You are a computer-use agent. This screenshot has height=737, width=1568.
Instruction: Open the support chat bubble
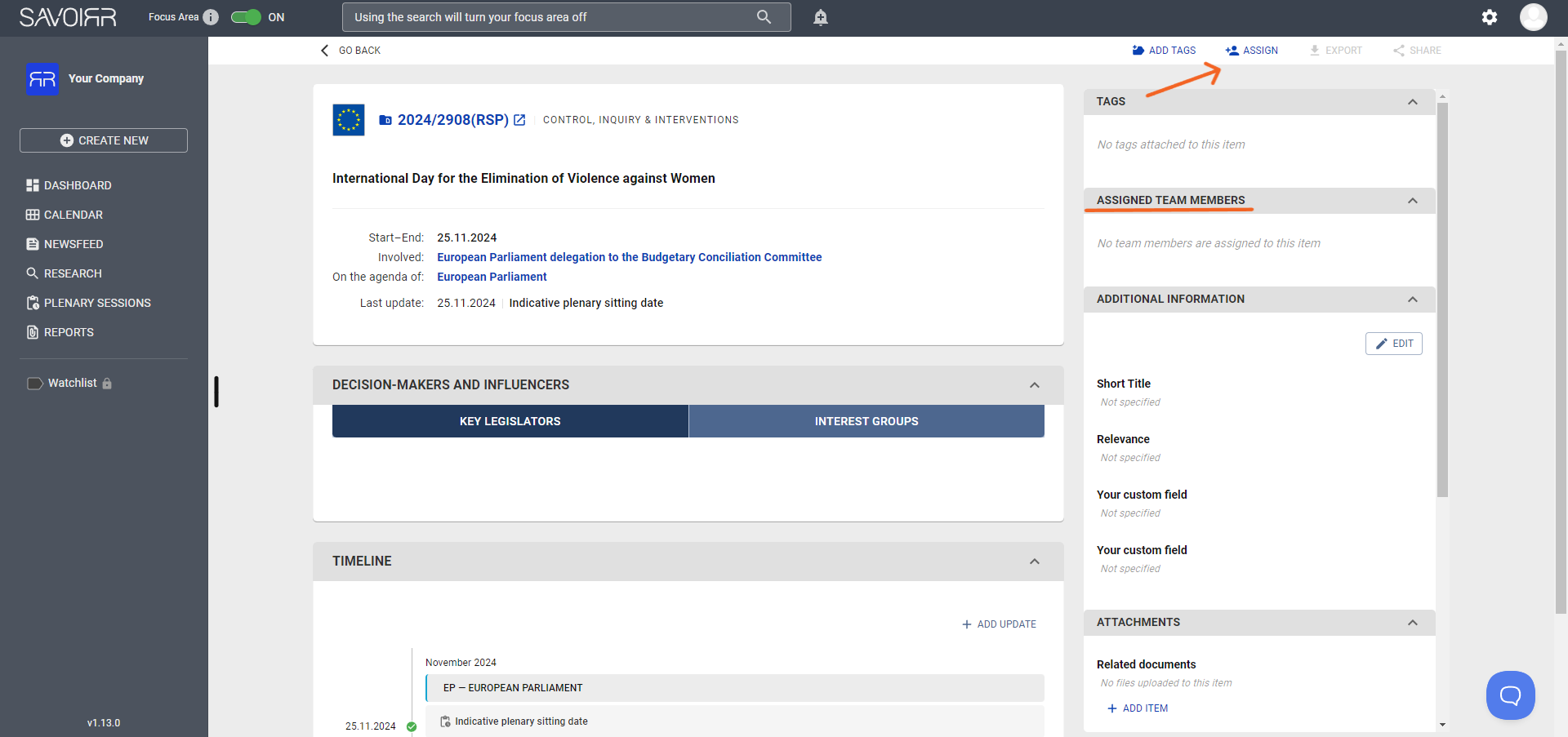1510,695
